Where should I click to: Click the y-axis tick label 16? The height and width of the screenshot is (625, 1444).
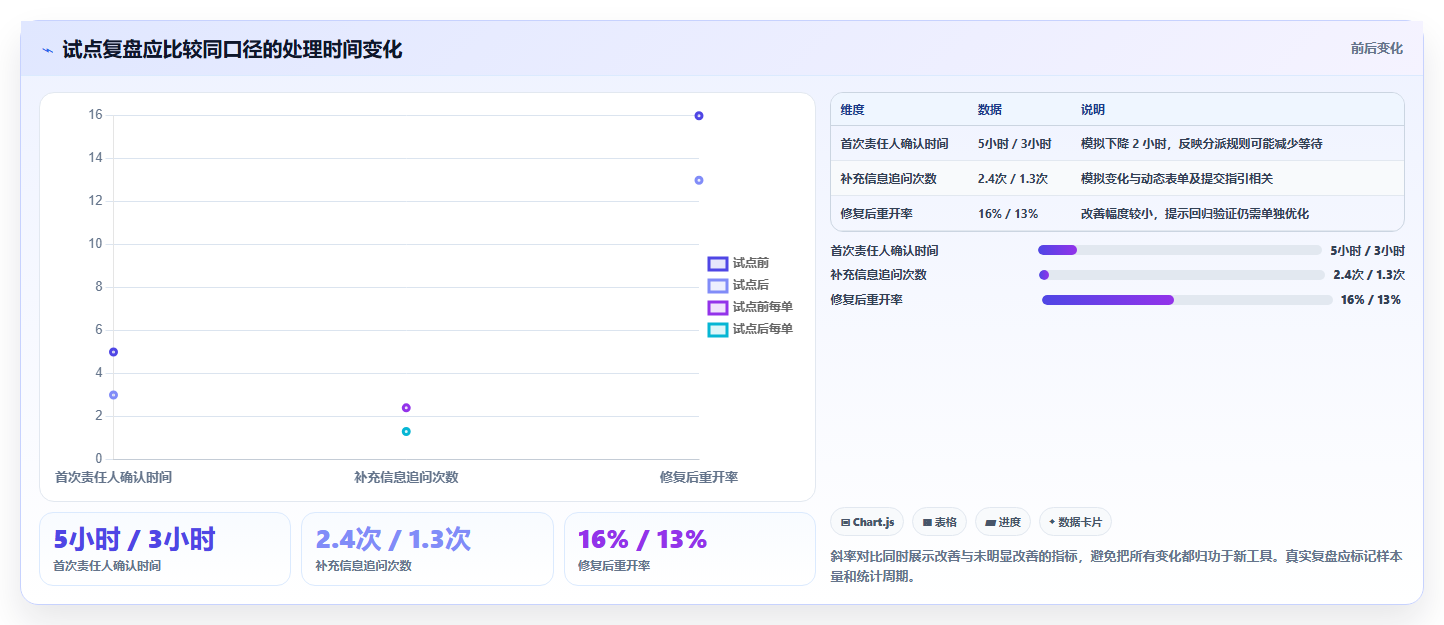(96, 115)
